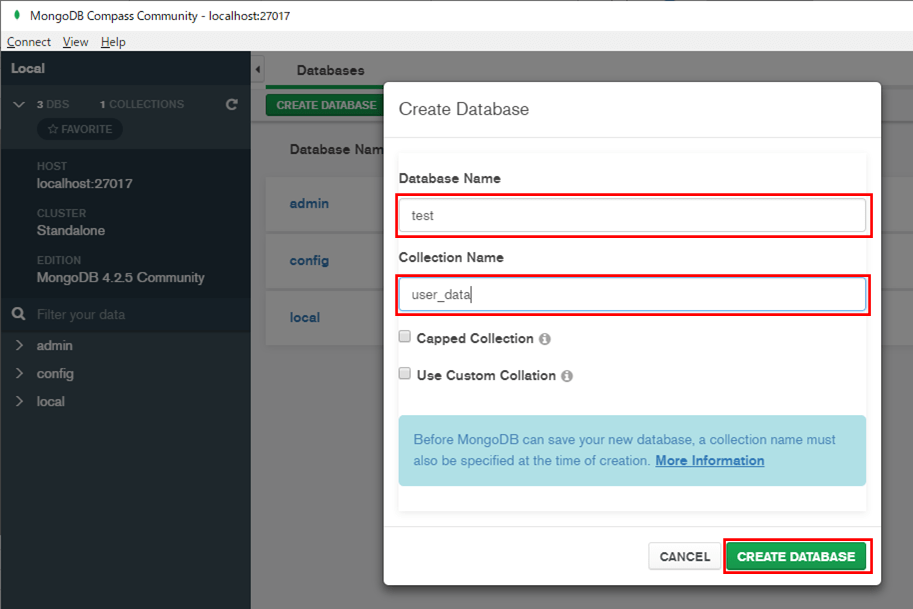This screenshot has width=913, height=609.
Task: Expand the admin database in sidebar
Action: coord(19,345)
